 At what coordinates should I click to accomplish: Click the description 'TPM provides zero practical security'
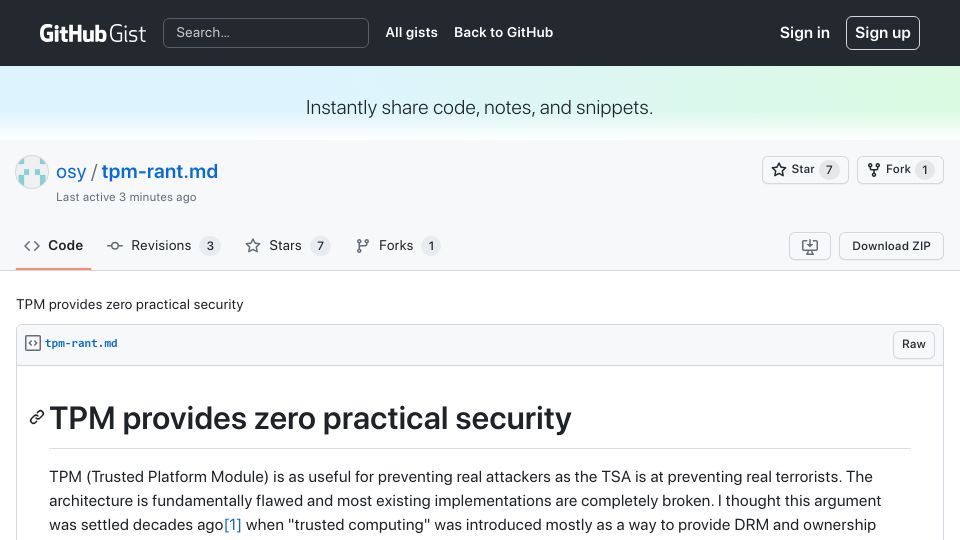130,304
